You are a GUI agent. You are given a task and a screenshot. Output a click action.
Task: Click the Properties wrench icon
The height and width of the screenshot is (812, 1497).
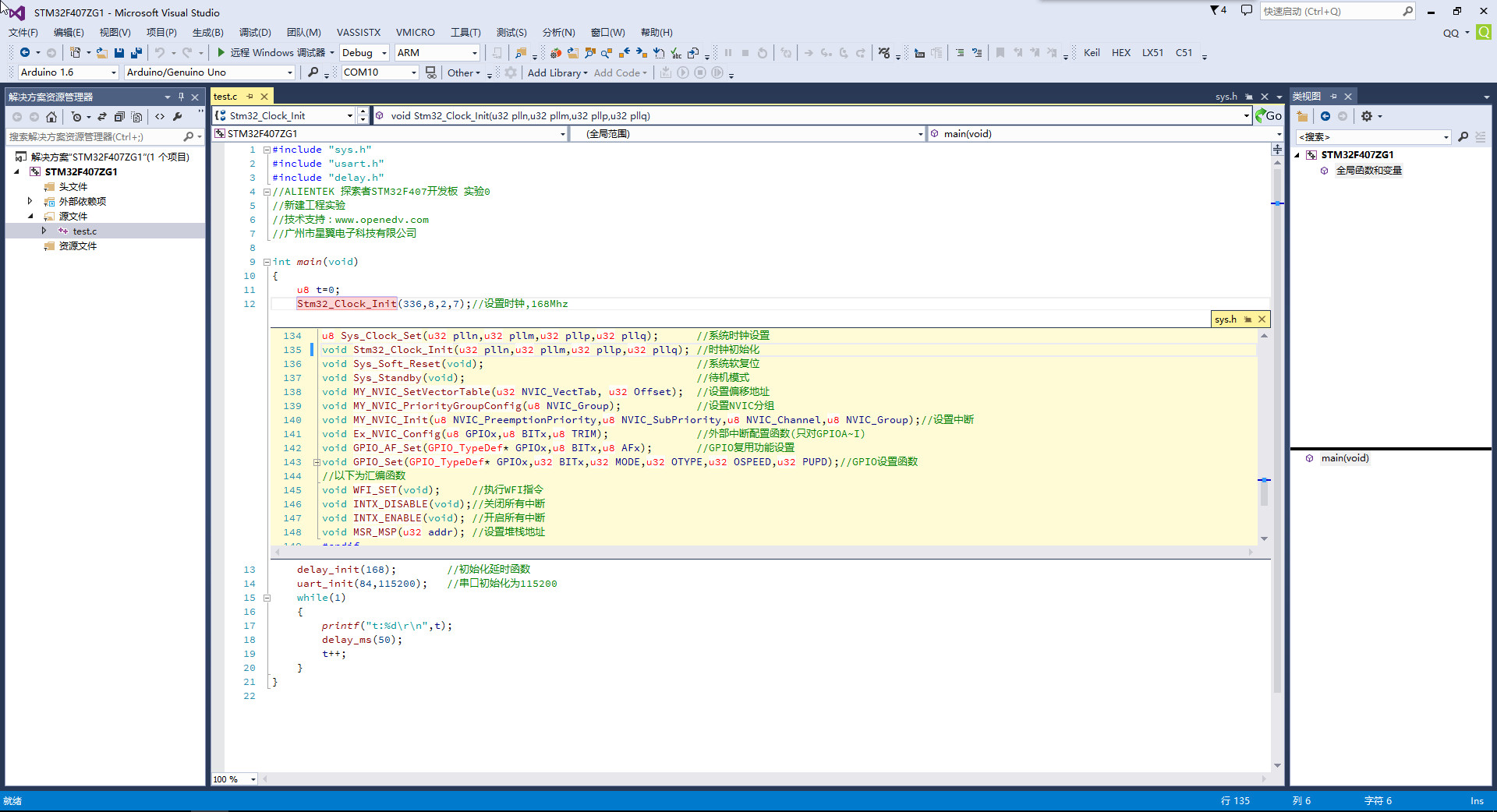point(178,117)
